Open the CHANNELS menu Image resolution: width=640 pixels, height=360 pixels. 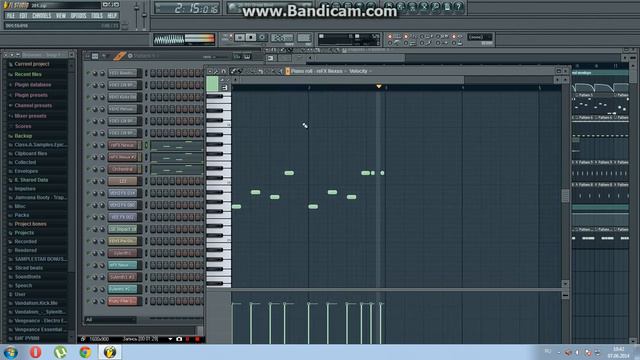coord(42,16)
